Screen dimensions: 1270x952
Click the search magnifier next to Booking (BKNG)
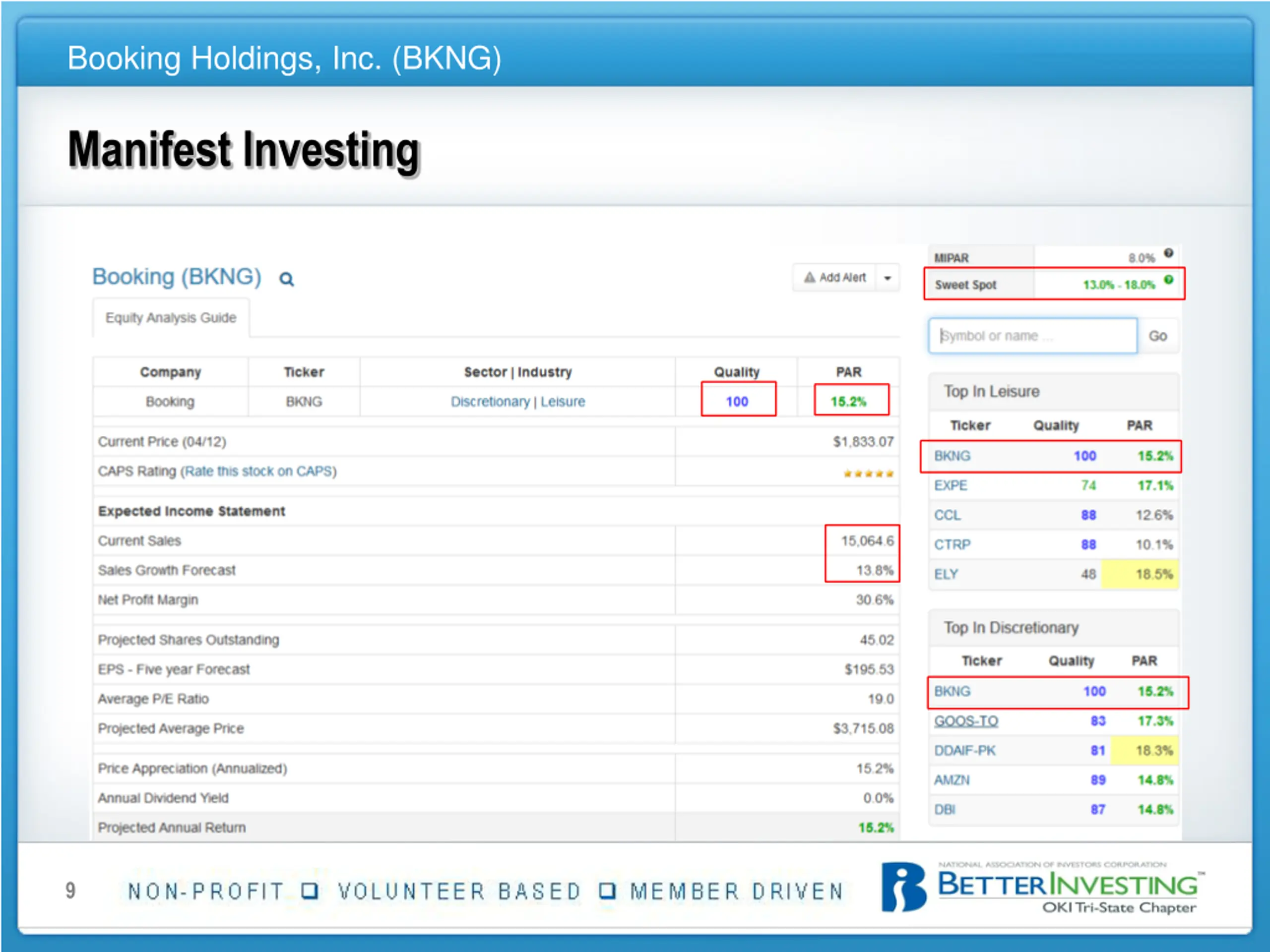click(x=286, y=280)
